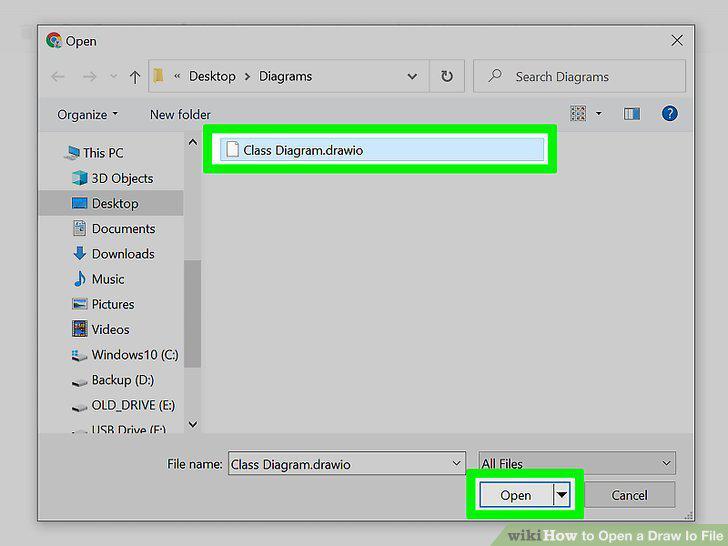Click the OLD_DRIVE disk icon
This screenshot has height=546, width=728.
[79, 408]
